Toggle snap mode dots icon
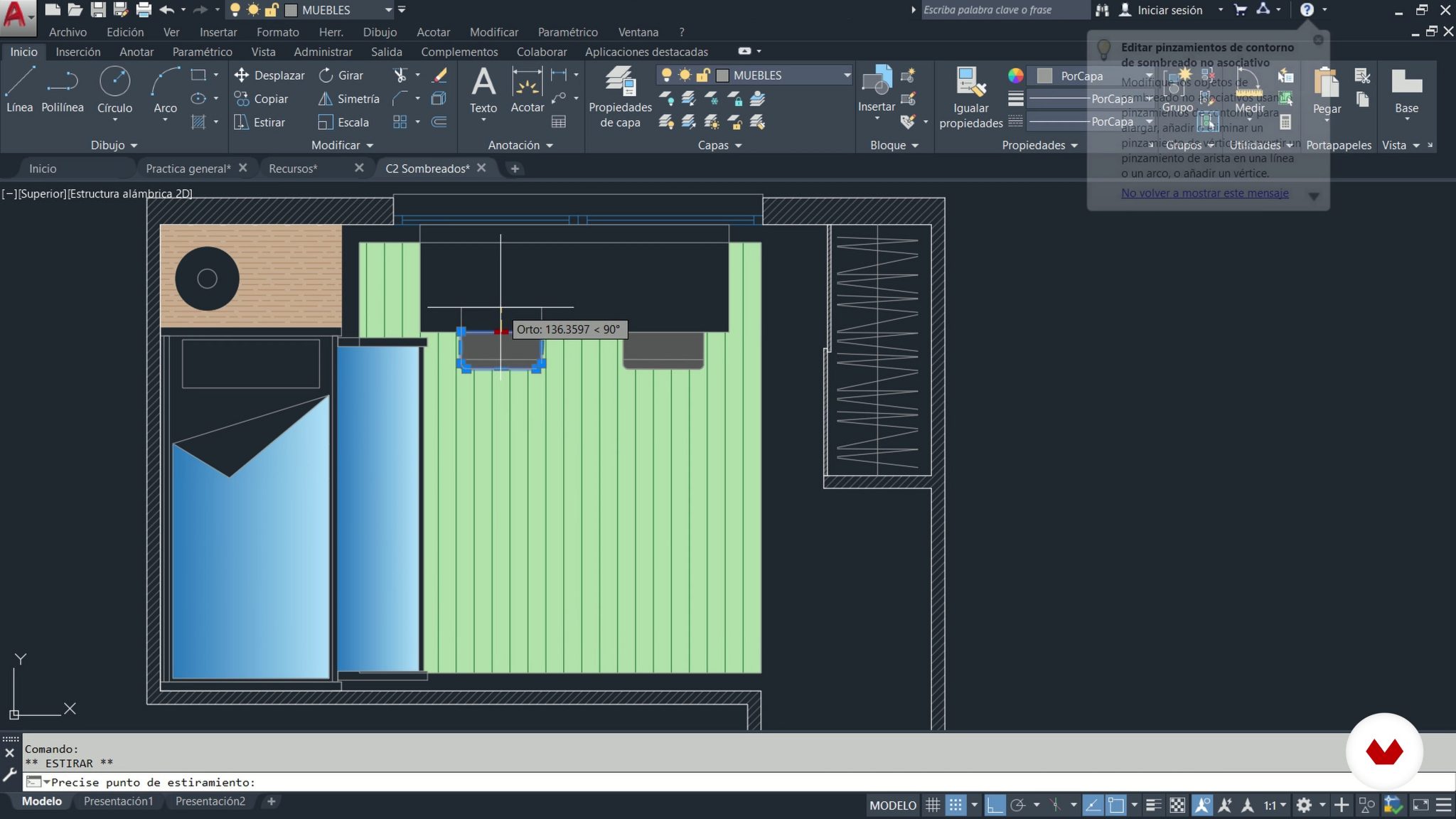 pos(955,805)
